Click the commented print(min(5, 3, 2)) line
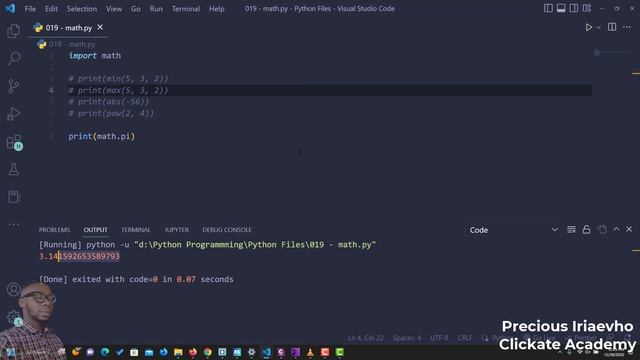 (x=118, y=78)
